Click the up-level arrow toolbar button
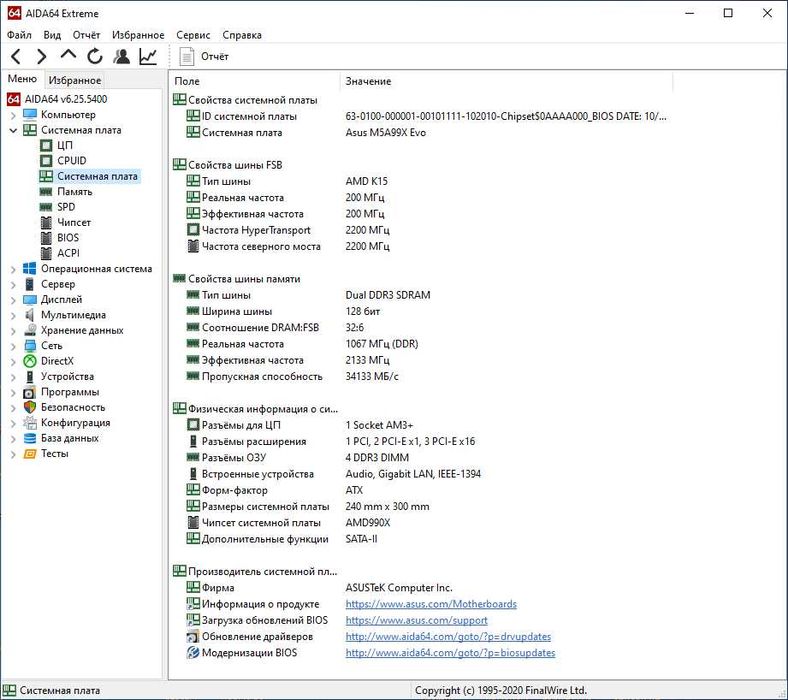 [x=68, y=55]
